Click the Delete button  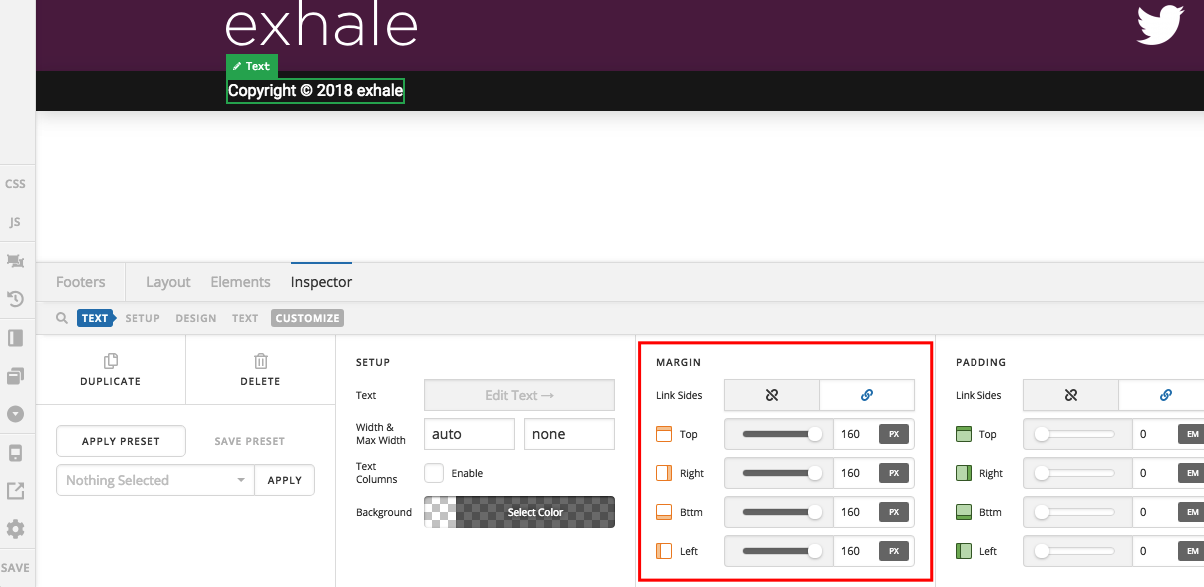[260, 369]
